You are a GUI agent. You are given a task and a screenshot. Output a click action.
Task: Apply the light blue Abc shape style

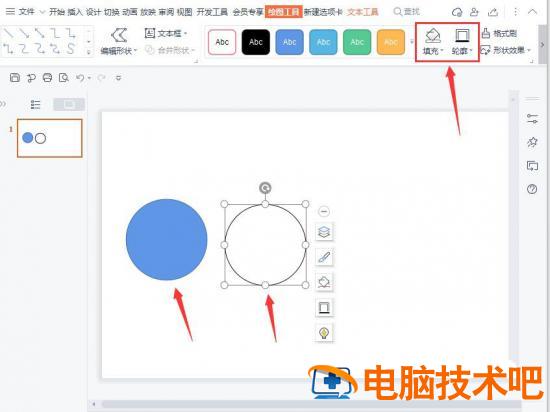[323, 42]
